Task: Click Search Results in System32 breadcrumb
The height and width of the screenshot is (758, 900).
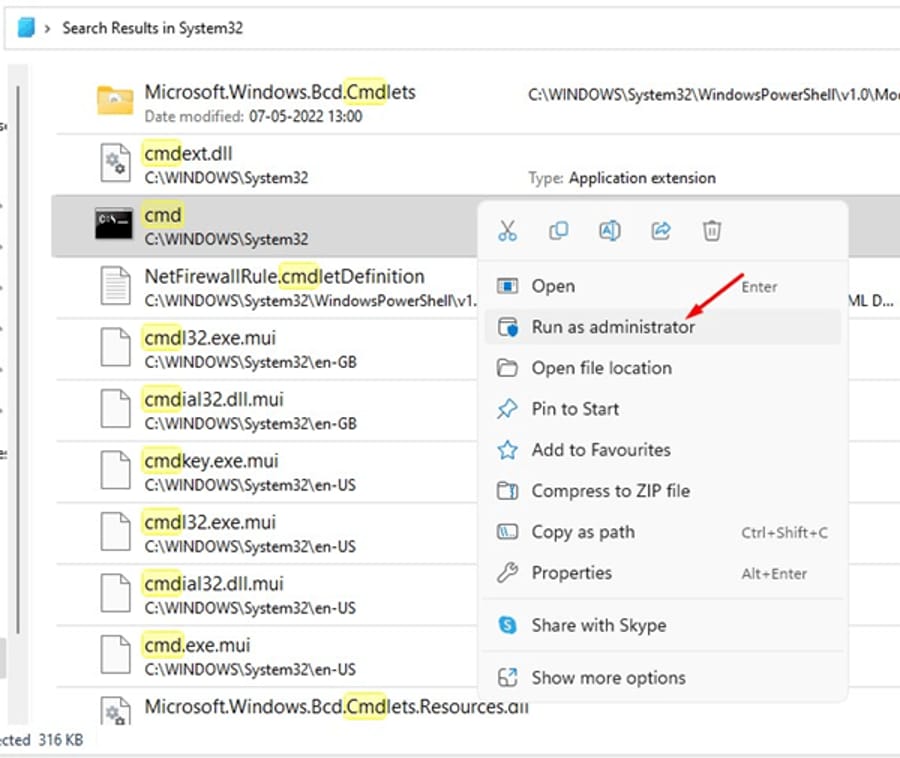Action: (x=153, y=28)
